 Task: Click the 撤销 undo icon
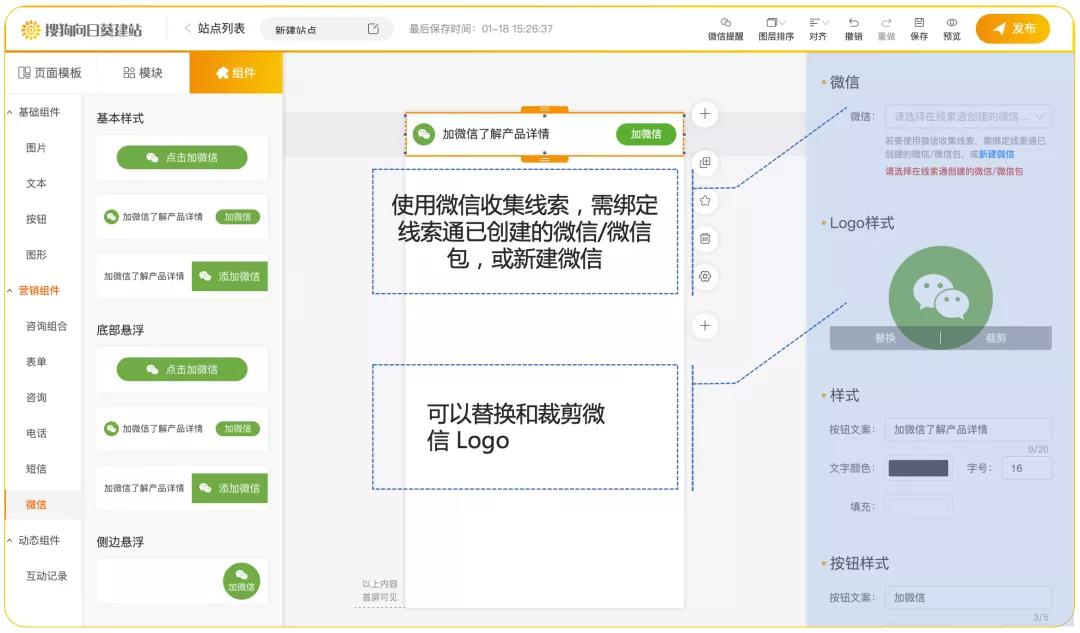(x=853, y=29)
